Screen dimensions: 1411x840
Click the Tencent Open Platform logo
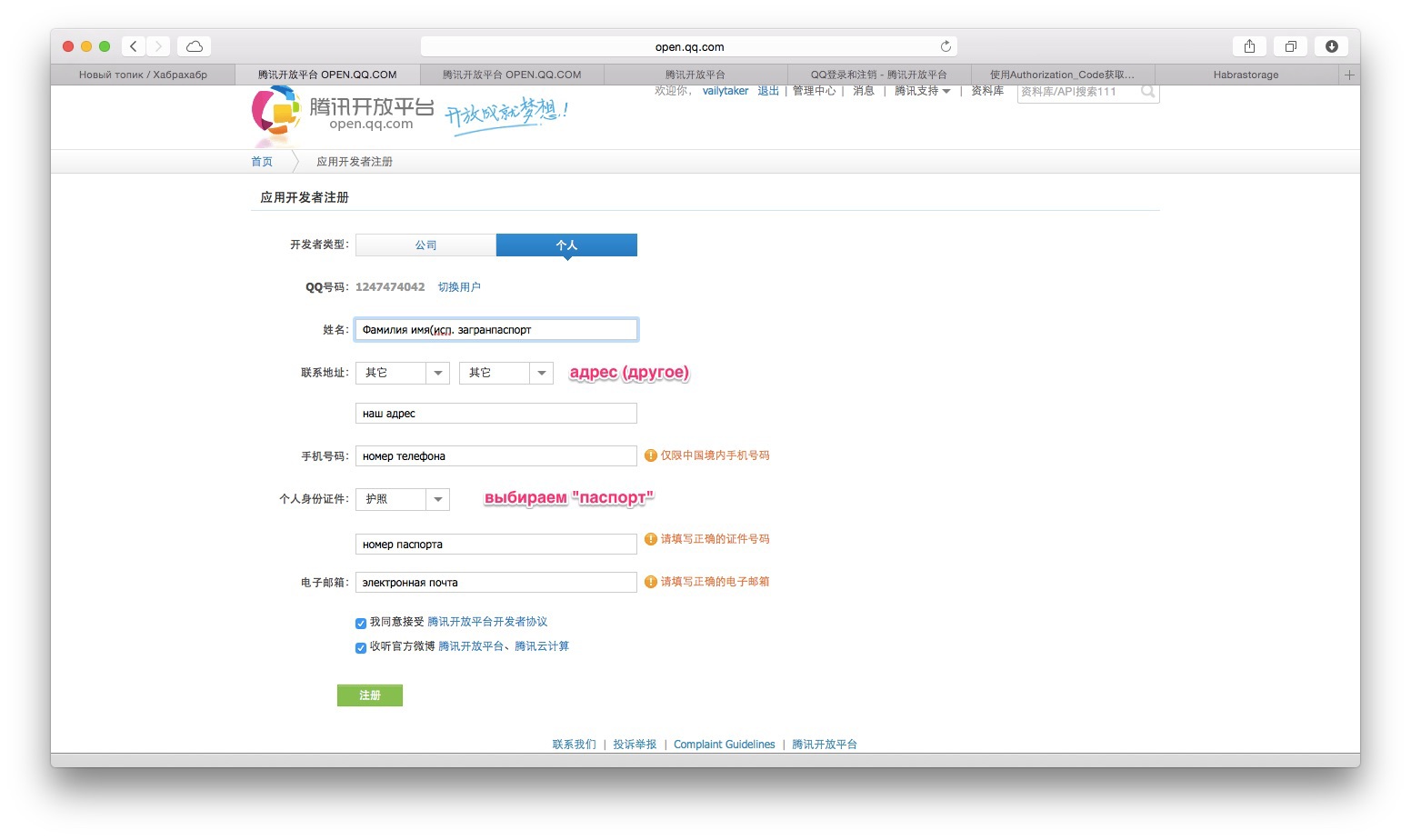pos(343,115)
